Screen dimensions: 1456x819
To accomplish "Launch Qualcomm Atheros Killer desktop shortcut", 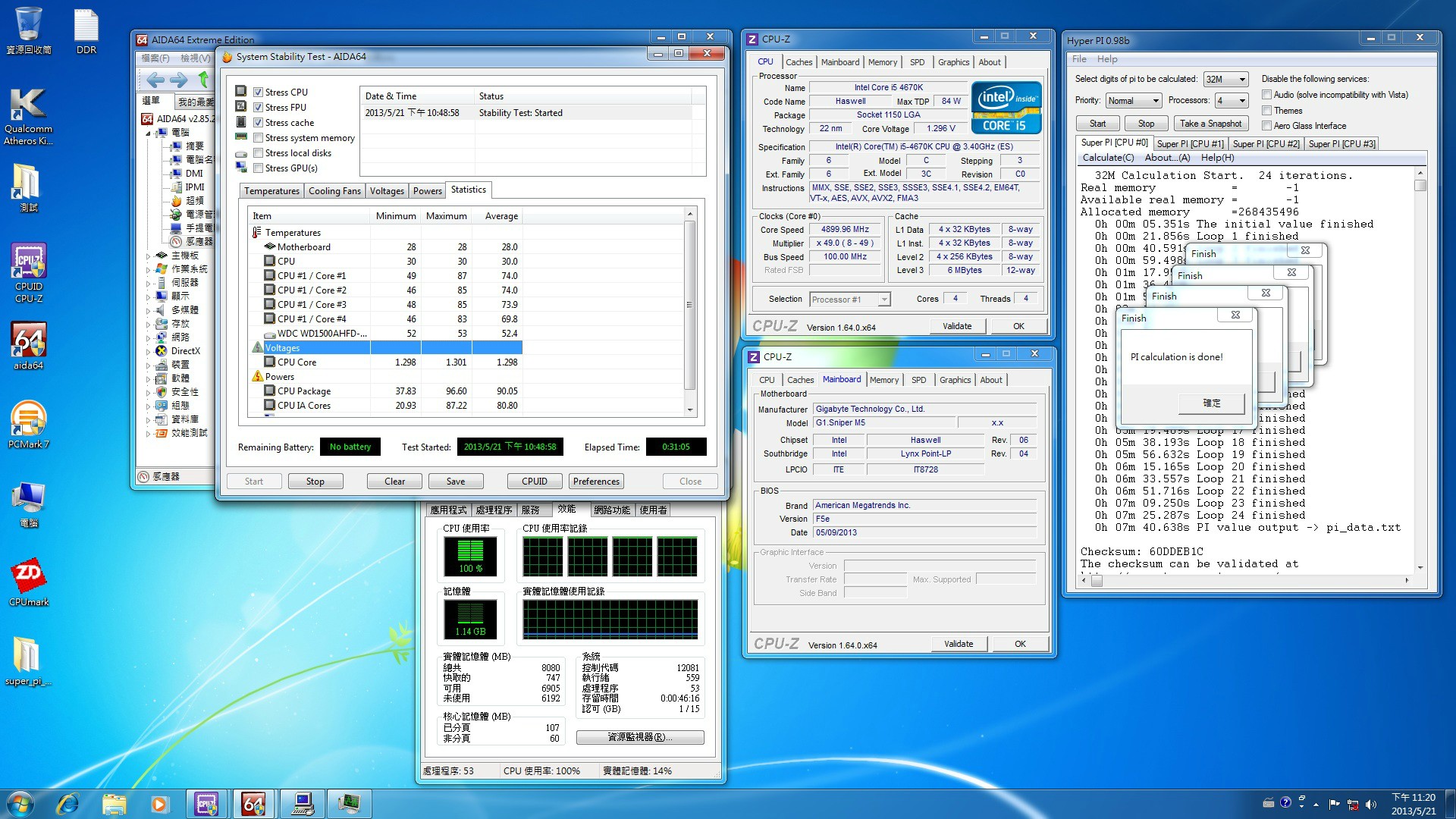I will 29,115.
